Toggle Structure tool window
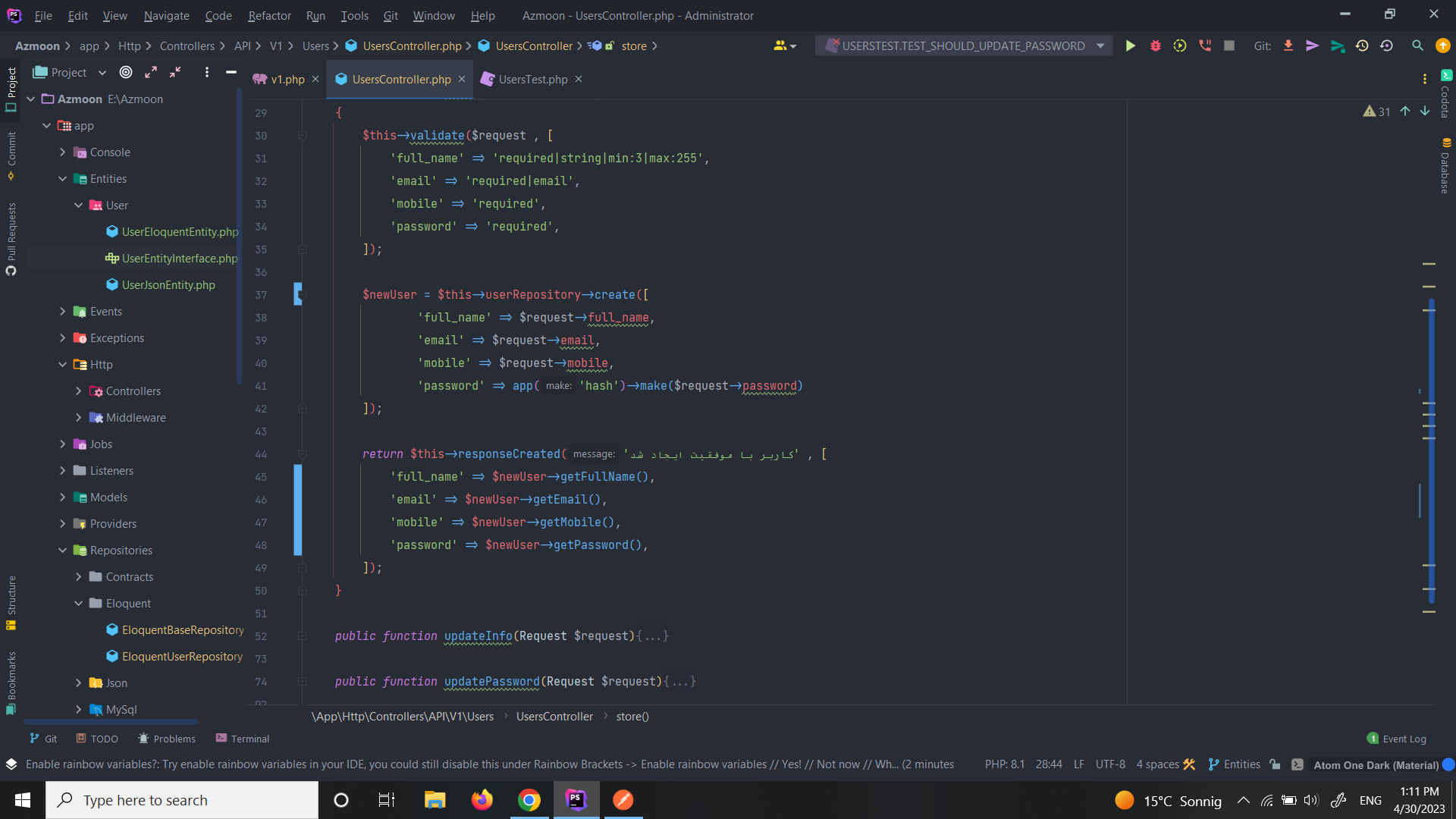The height and width of the screenshot is (819, 1456). (11, 603)
